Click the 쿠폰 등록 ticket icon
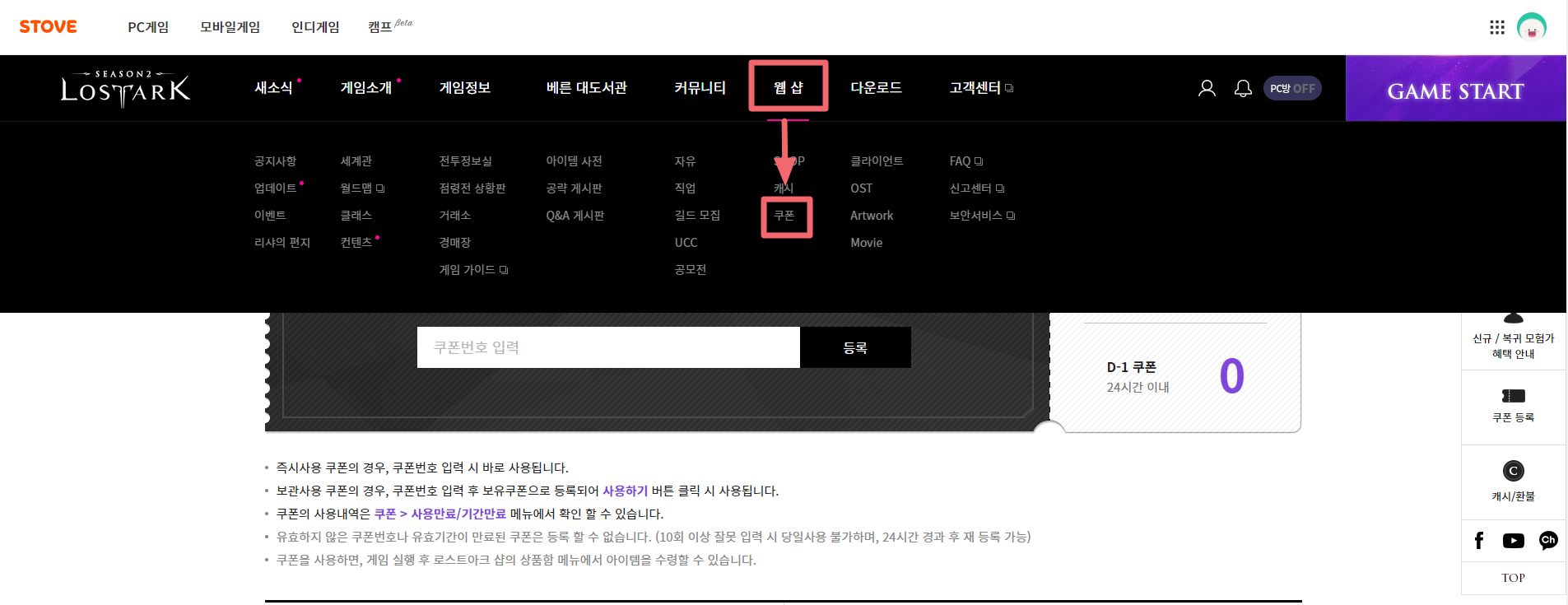This screenshot has width=1568, height=605. click(x=1514, y=396)
